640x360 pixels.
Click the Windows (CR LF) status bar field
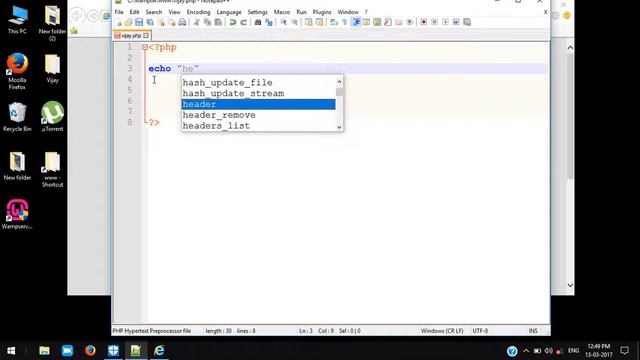(442, 331)
